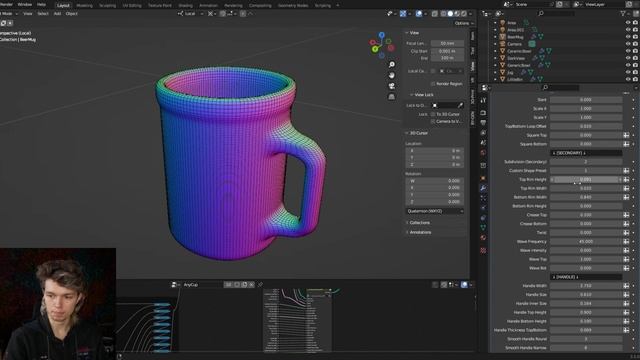Disable BeerMug in renders via camera icon
Viewport: 640px width, 360px height.
pyautogui.click(x=635, y=37)
